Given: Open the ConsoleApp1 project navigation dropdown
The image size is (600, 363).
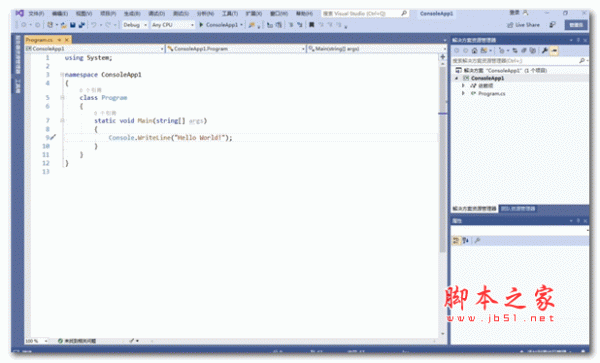Looking at the screenshot, I should click(95, 49).
